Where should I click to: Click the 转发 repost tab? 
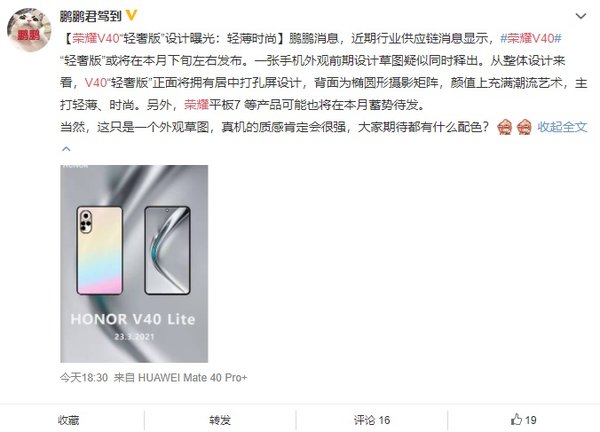(220, 420)
